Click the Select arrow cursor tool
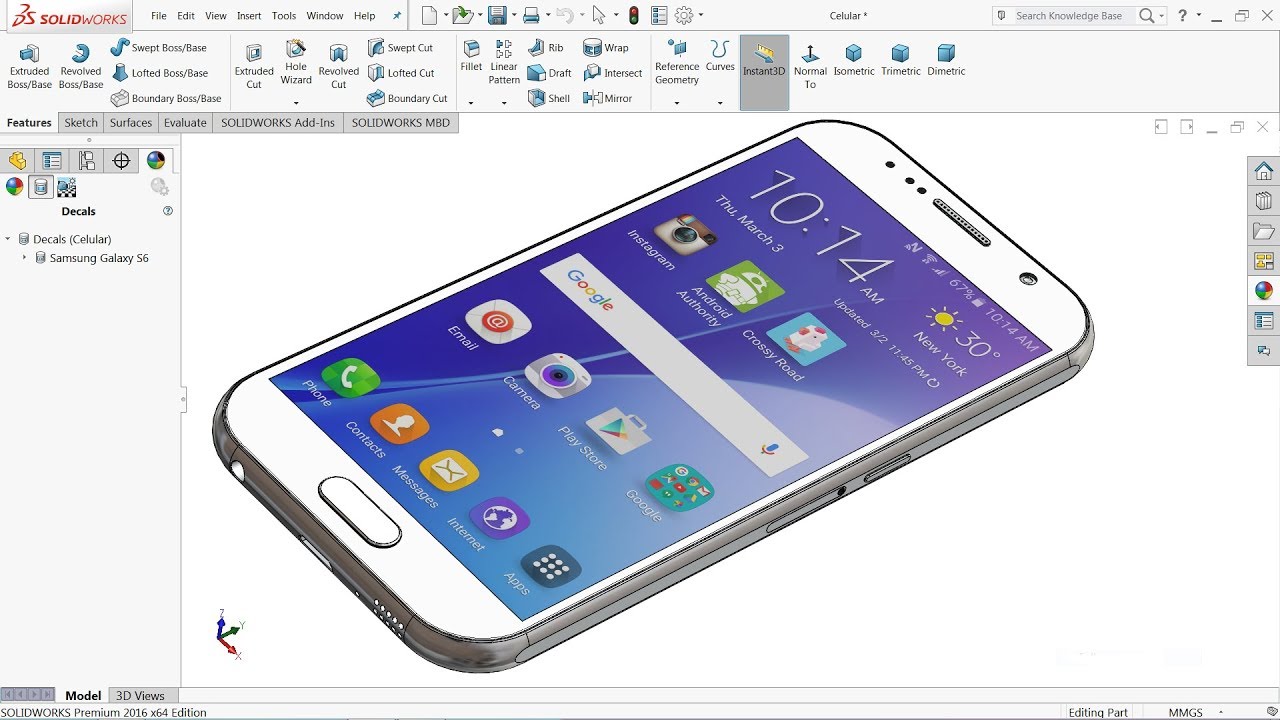This screenshot has height=720, width=1280. (598, 15)
